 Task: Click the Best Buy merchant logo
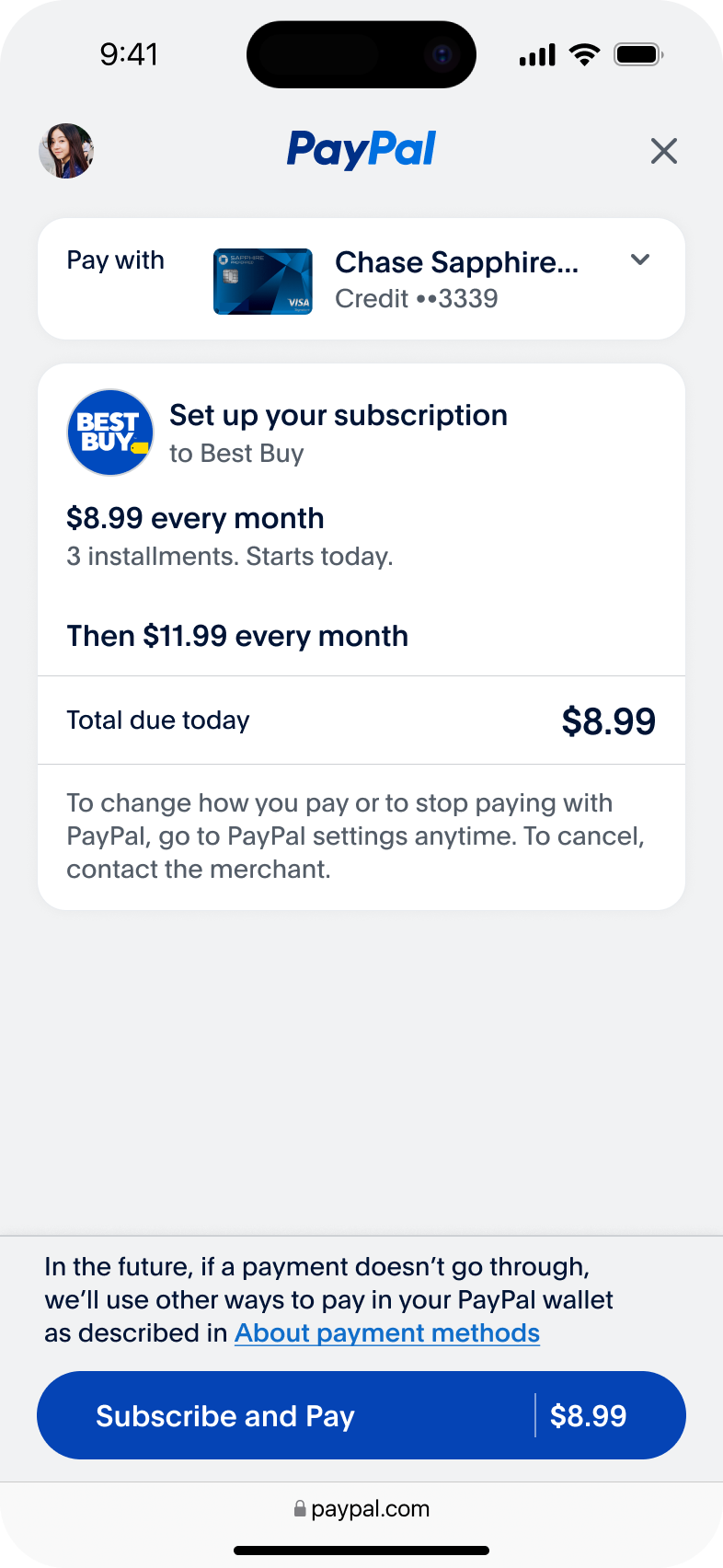[109, 432]
